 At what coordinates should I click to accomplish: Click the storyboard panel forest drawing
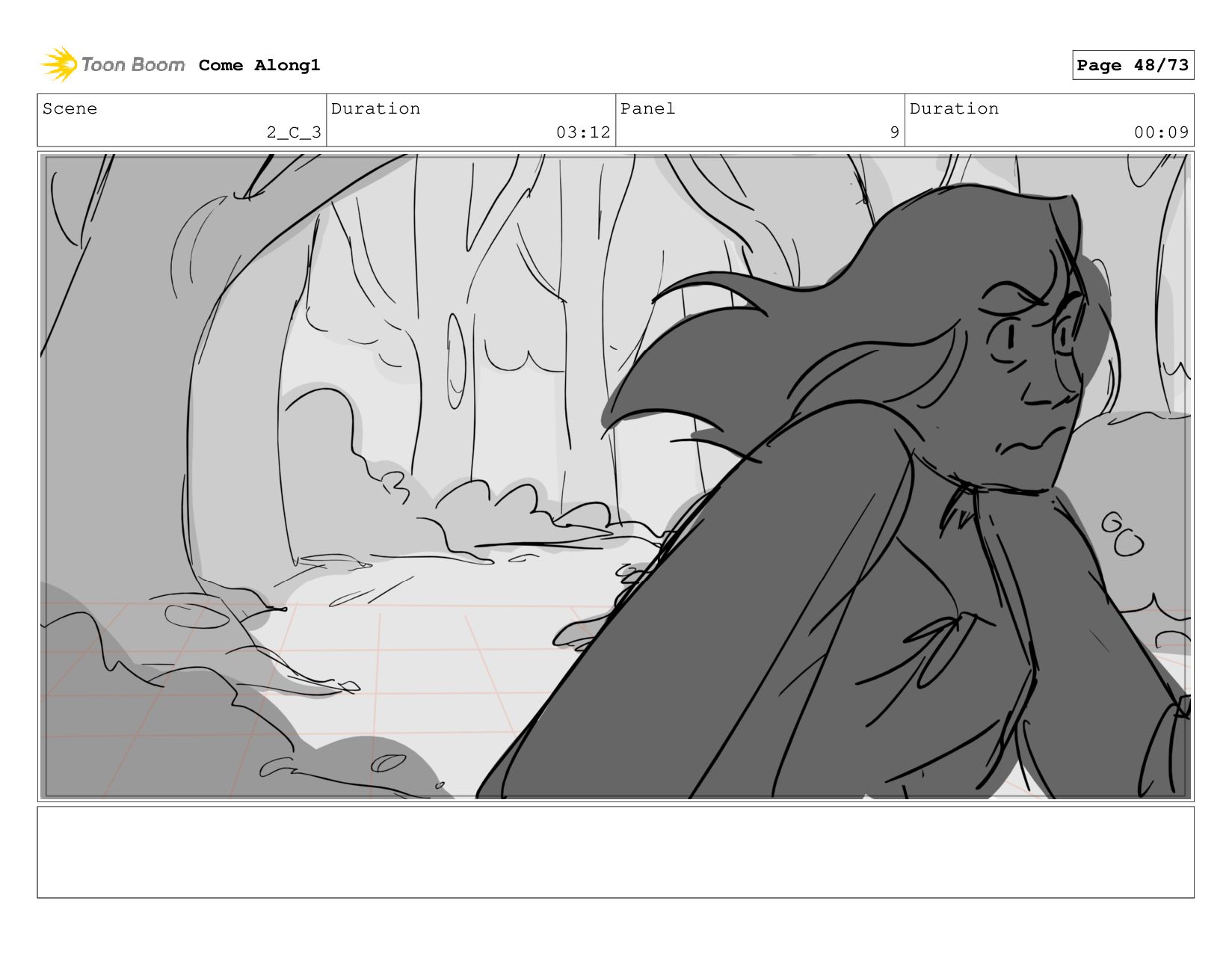point(615,476)
